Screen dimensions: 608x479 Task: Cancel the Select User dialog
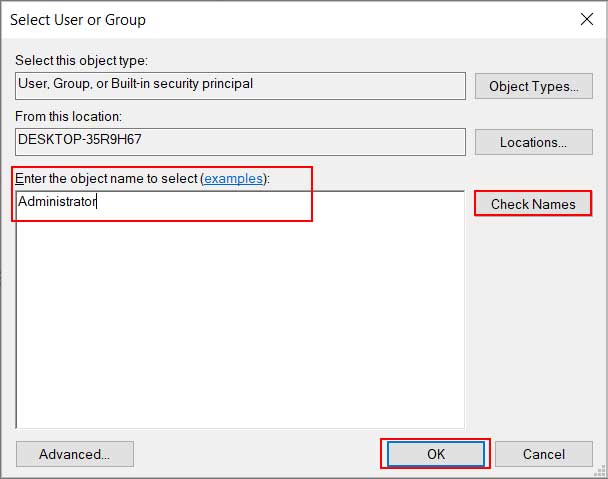[543, 454]
